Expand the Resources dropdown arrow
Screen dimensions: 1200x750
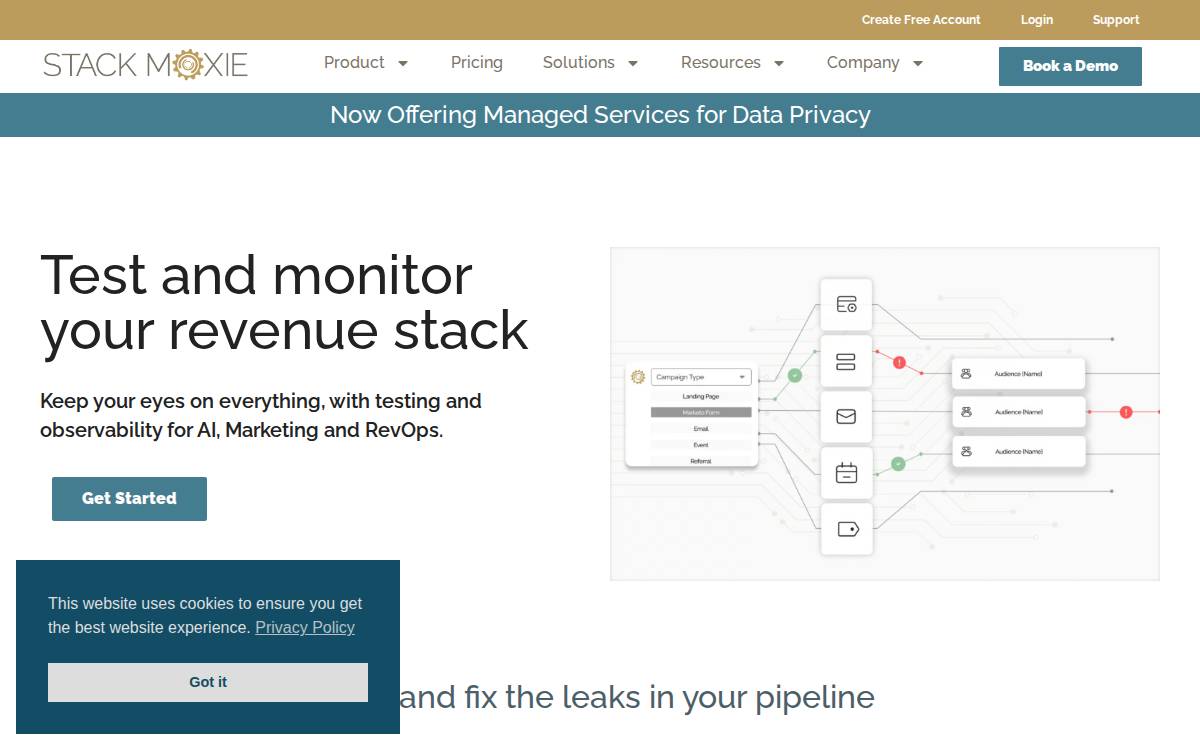point(779,63)
